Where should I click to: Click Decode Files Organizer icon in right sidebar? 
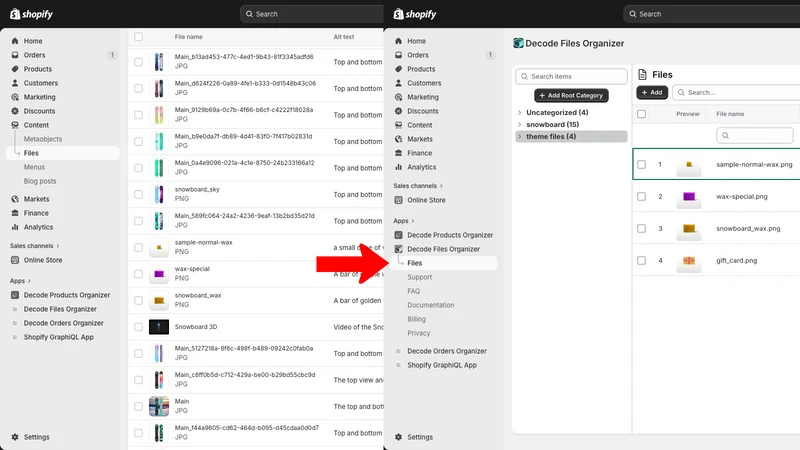398,249
